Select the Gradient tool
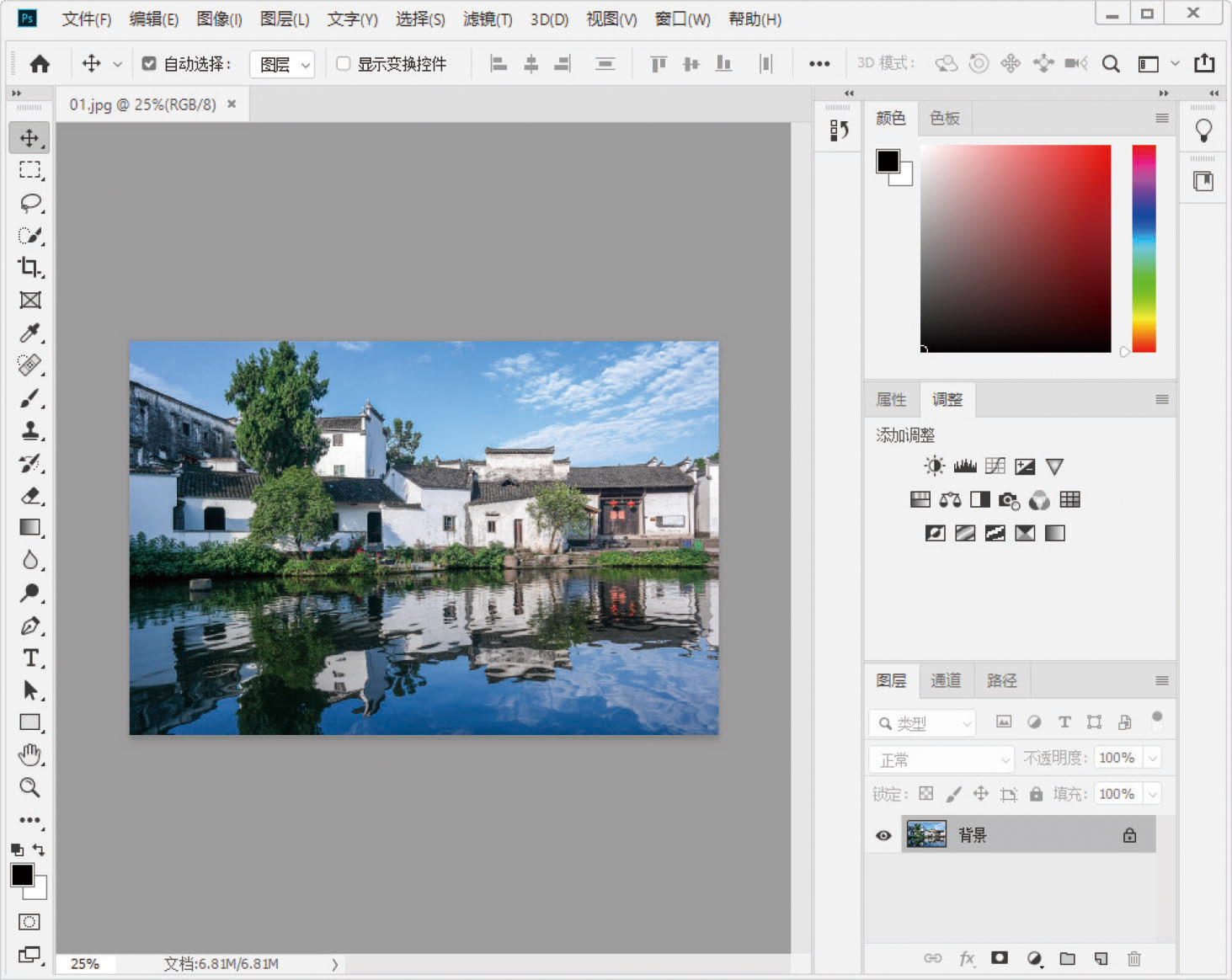The width and height of the screenshot is (1232, 980). pyautogui.click(x=29, y=528)
